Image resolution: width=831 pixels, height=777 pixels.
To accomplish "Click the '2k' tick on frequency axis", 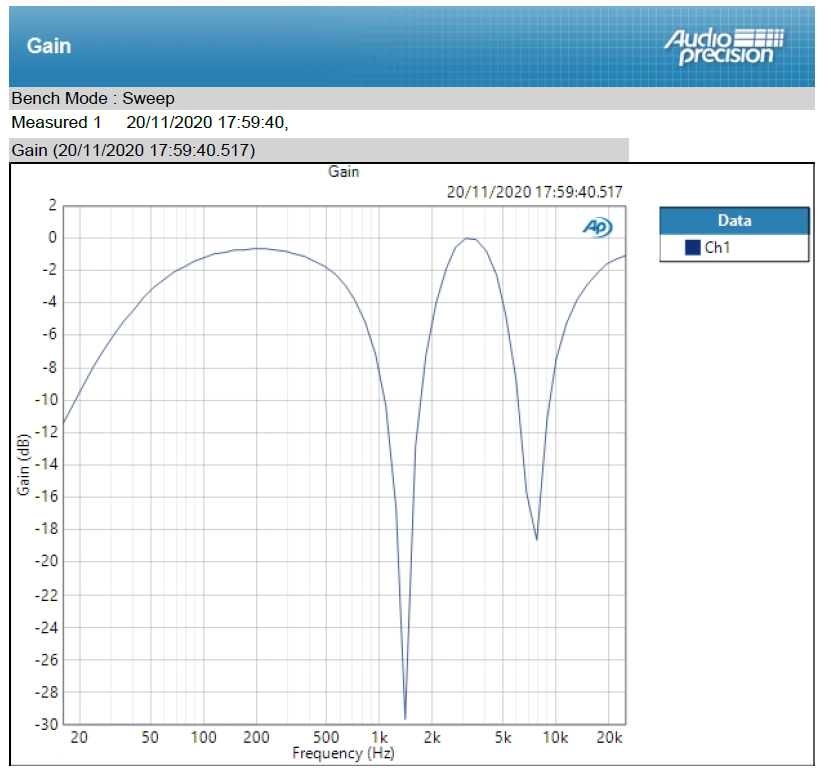I will click(x=432, y=737).
